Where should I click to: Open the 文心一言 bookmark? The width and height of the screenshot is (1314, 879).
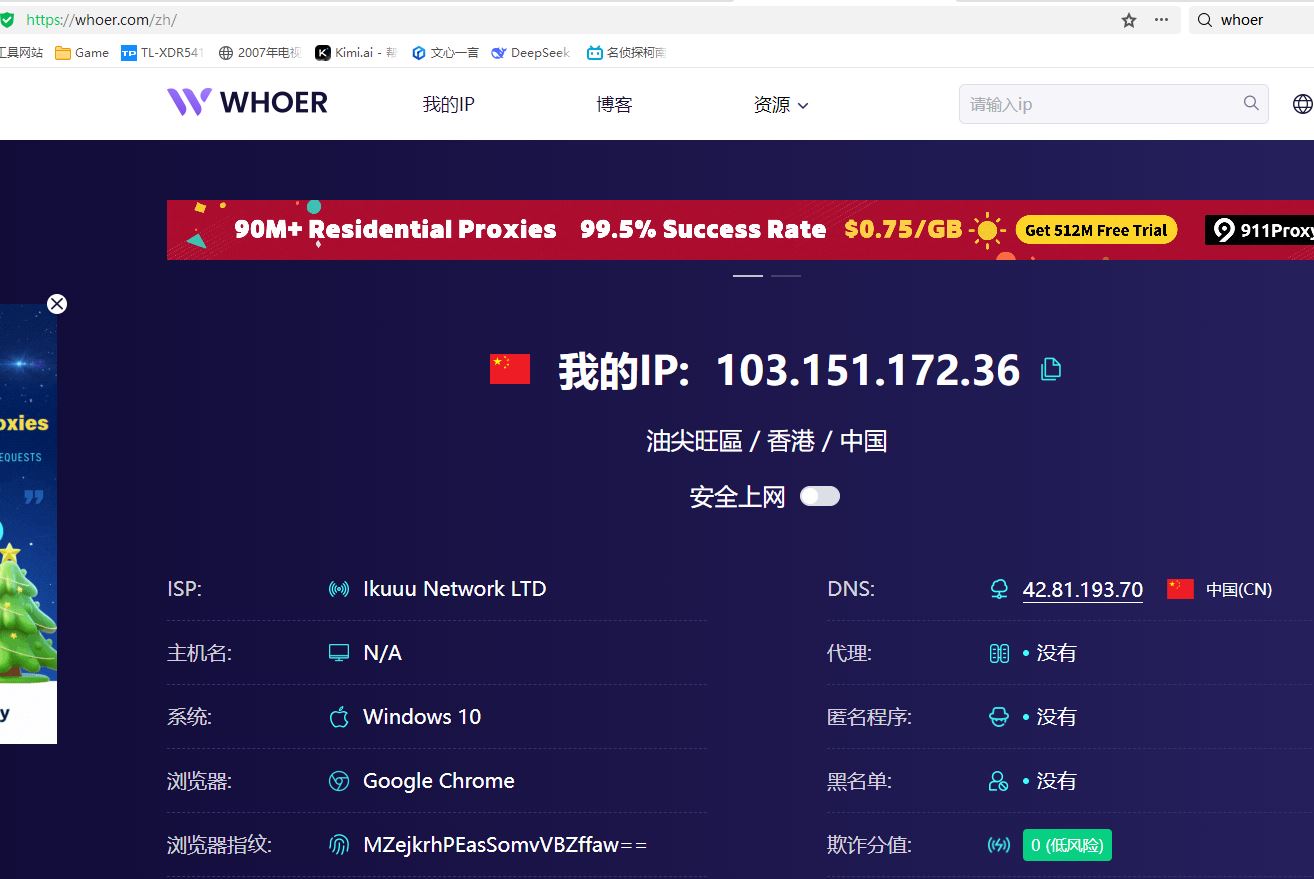445,53
